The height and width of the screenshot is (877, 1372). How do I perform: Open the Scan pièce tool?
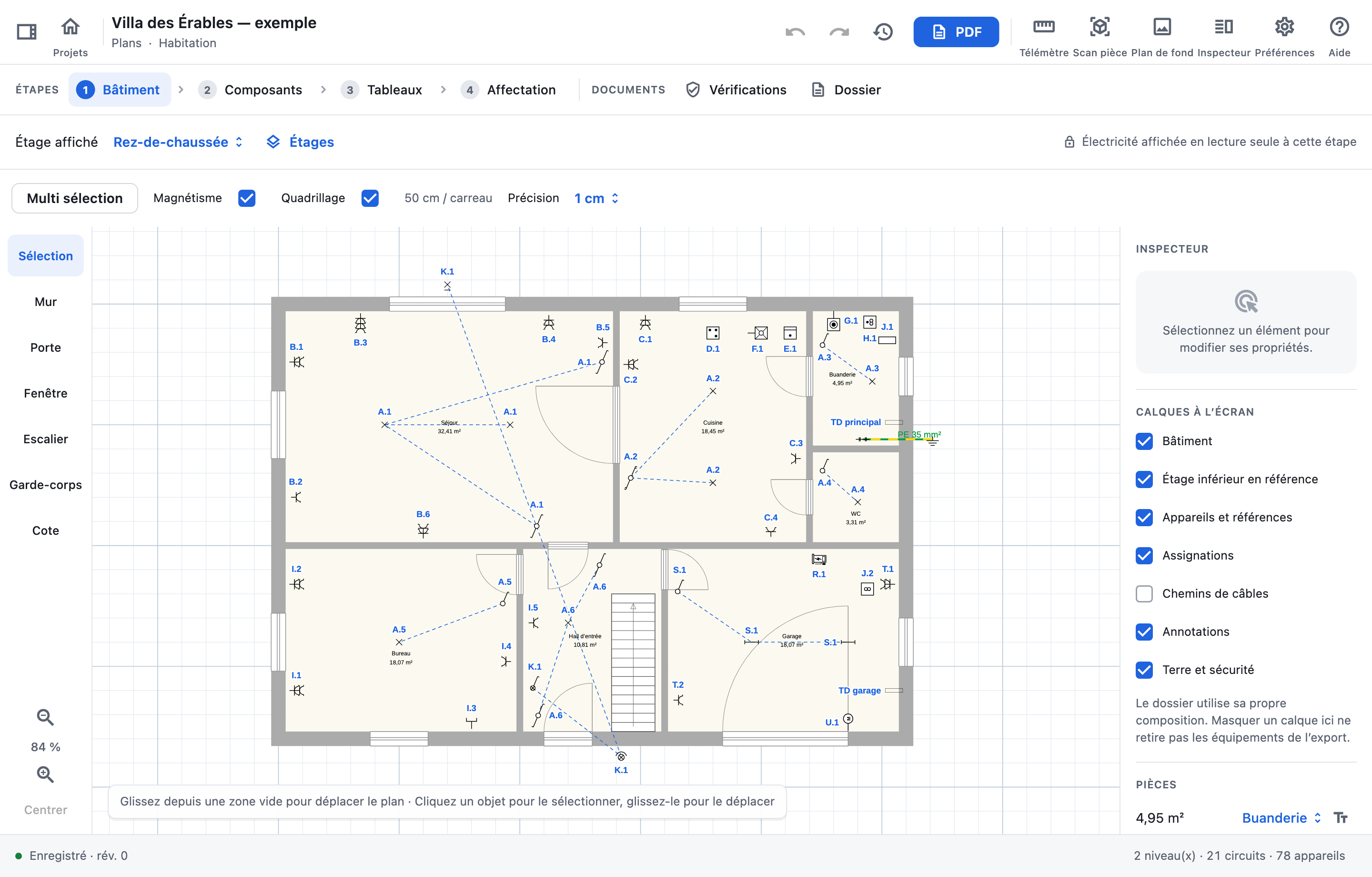(1100, 27)
